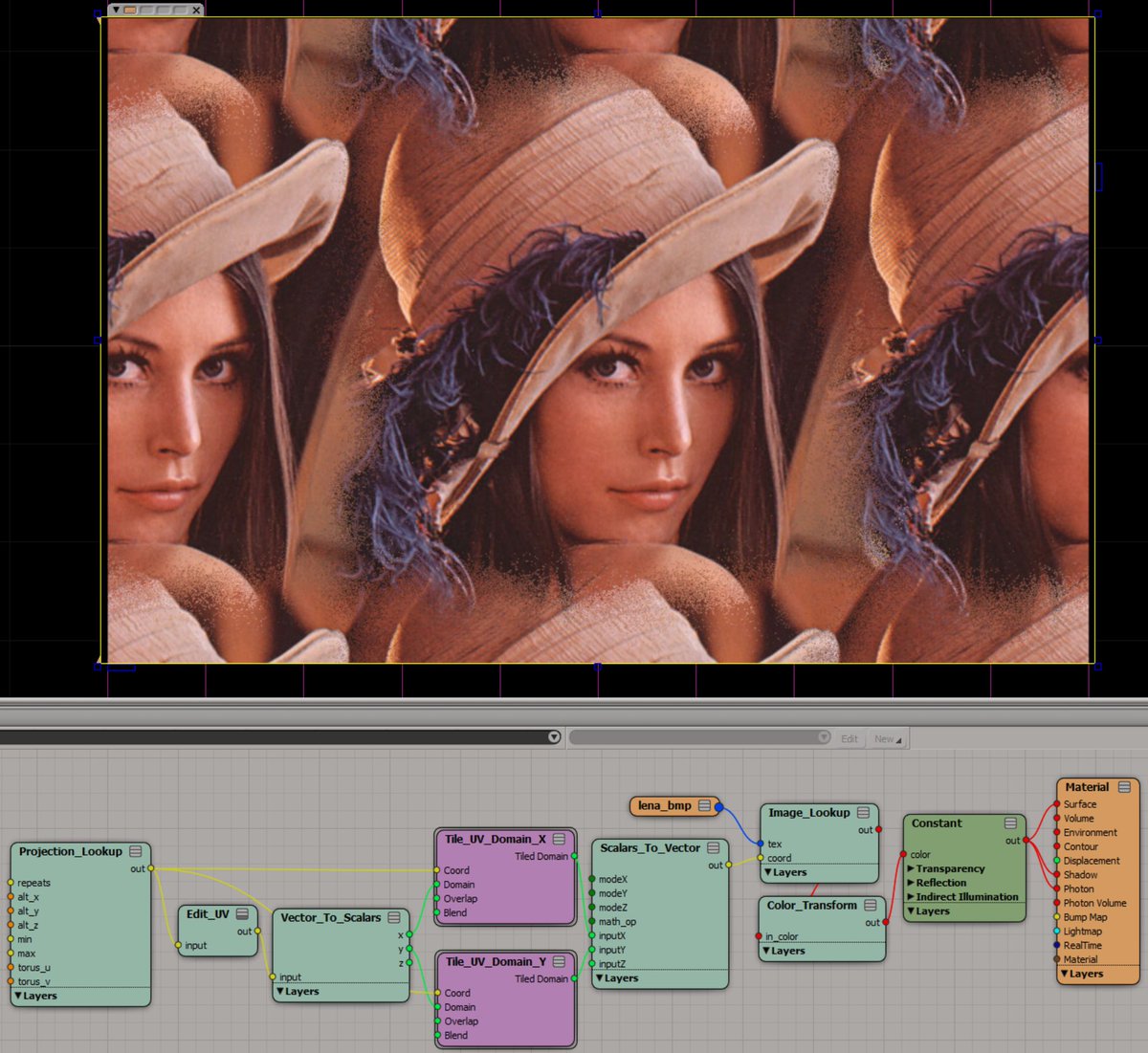Open the Constant node's header icon

pyautogui.click(x=1011, y=823)
